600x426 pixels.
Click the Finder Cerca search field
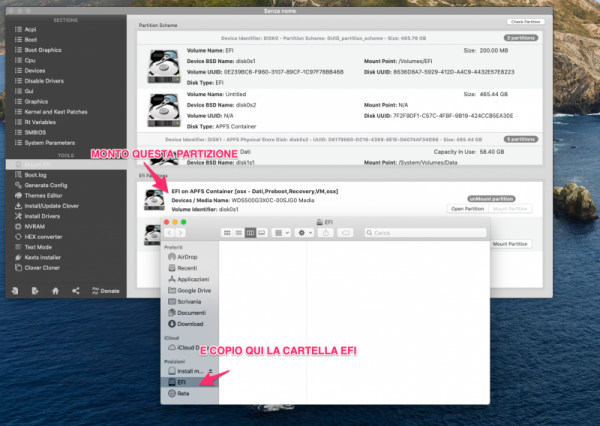(426, 233)
